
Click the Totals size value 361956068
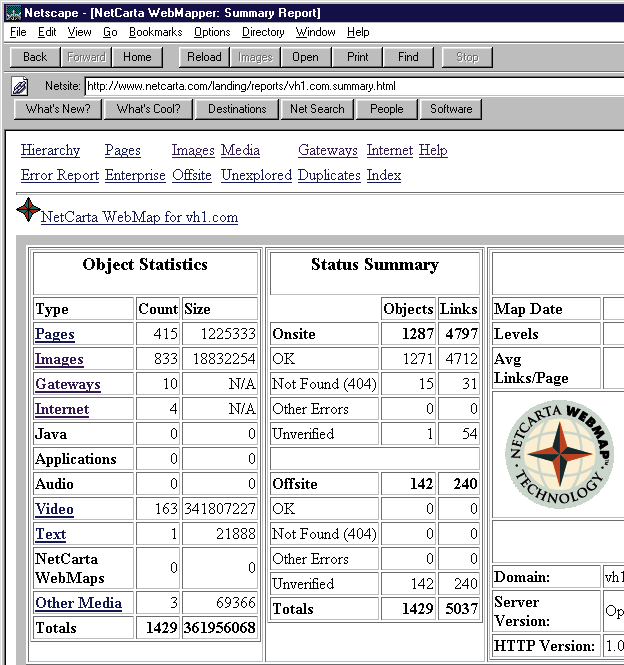(219, 628)
